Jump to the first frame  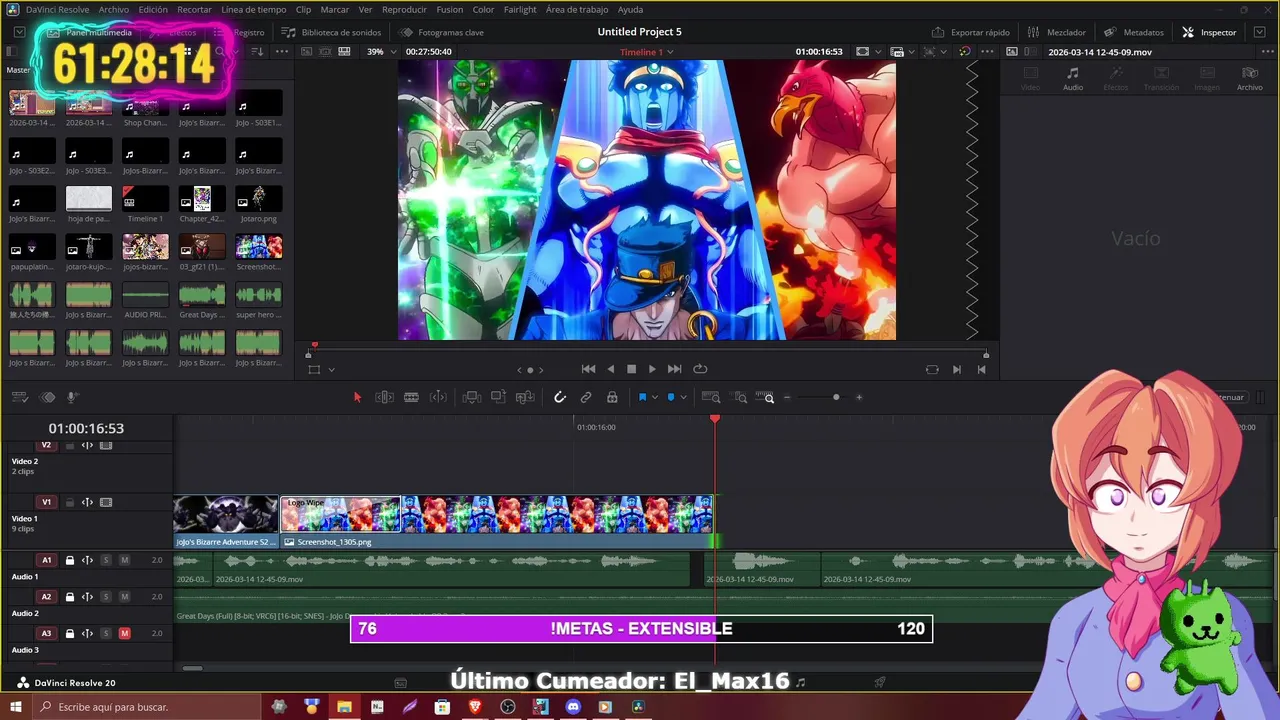click(588, 369)
